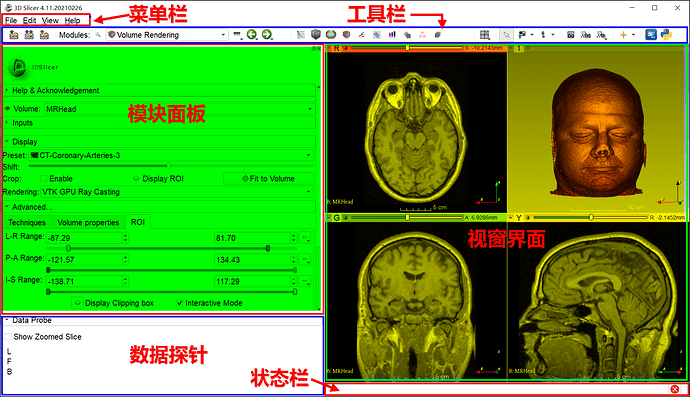Click the P-A Range options button

[x=305, y=259]
